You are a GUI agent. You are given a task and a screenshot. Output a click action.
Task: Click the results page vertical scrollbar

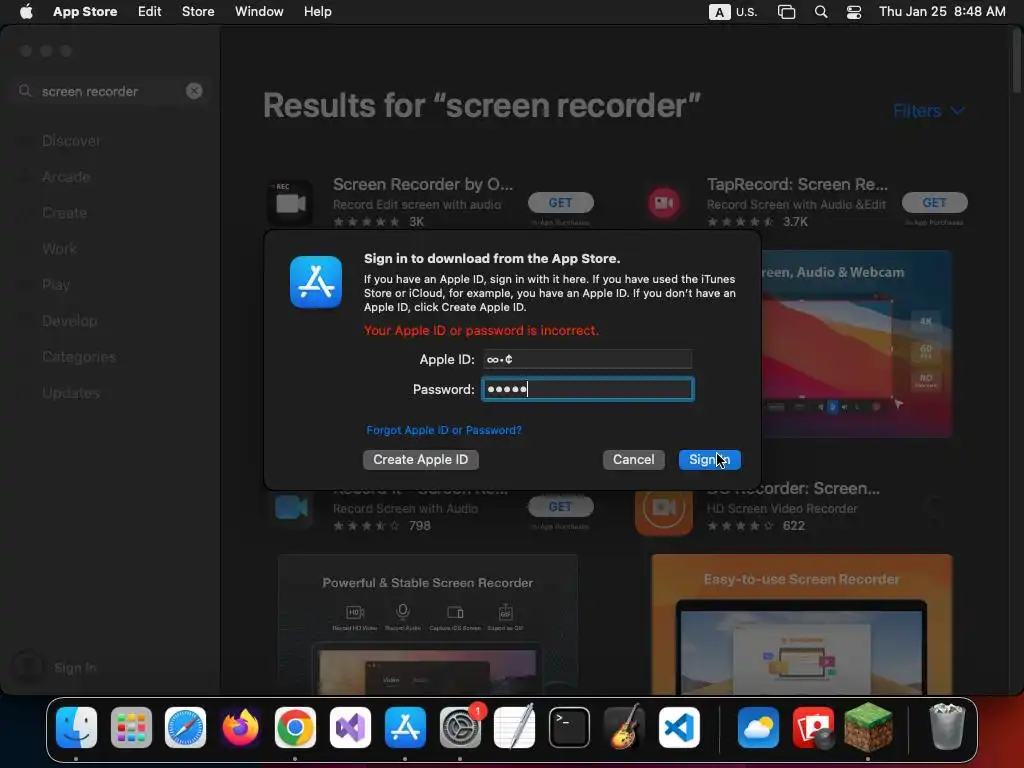[x=1017, y=62]
